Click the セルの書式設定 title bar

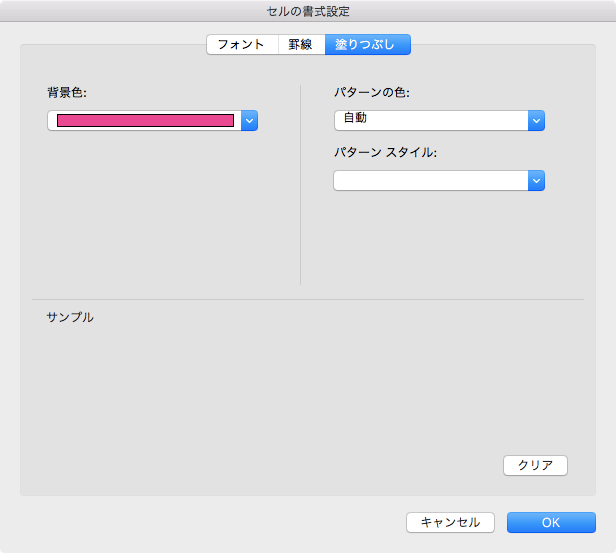pos(308,11)
